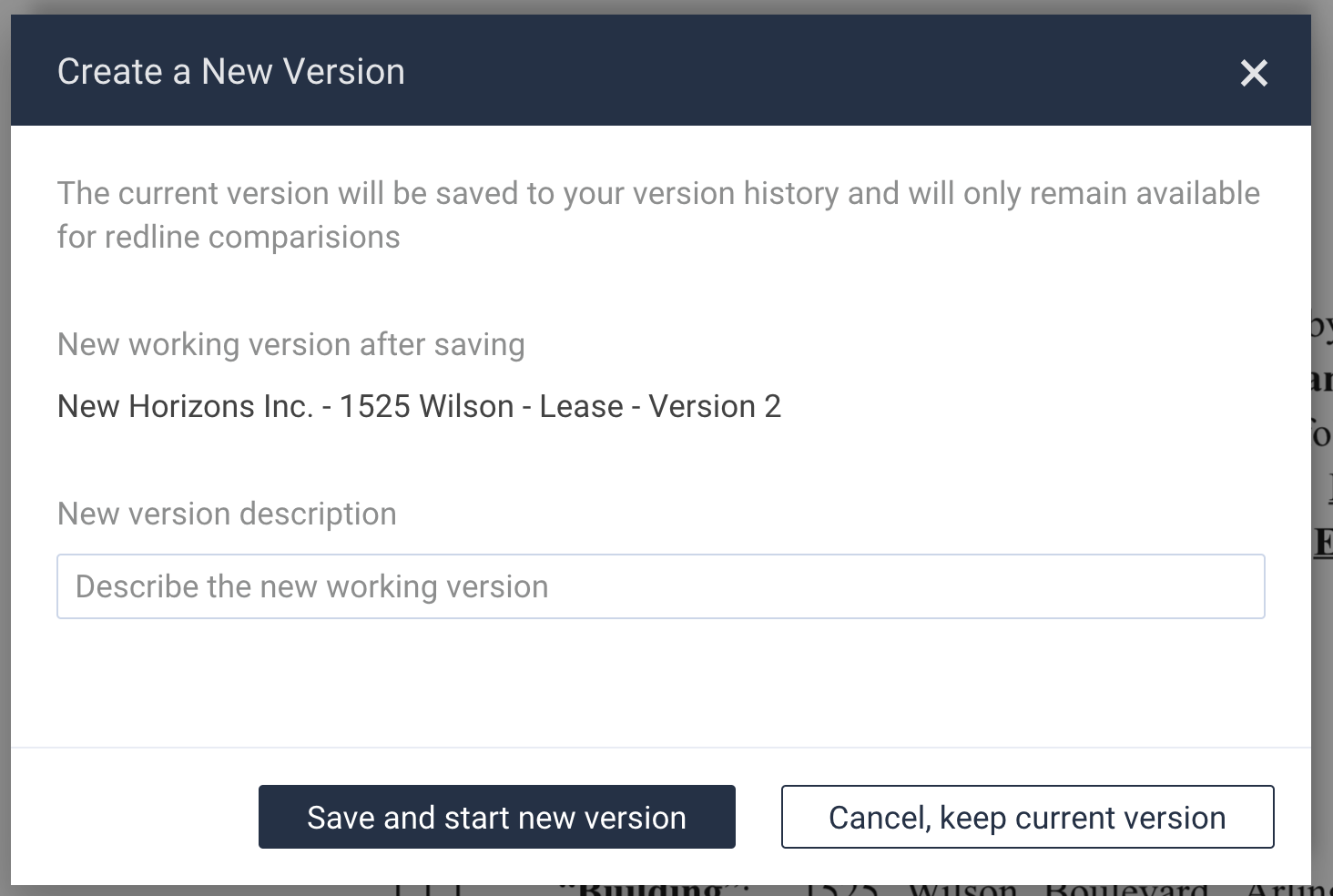Select the version name 'New Horizons Inc. - 1525 Wilson' text
Image resolution: width=1333 pixels, height=896 pixels.
coord(285,406)
